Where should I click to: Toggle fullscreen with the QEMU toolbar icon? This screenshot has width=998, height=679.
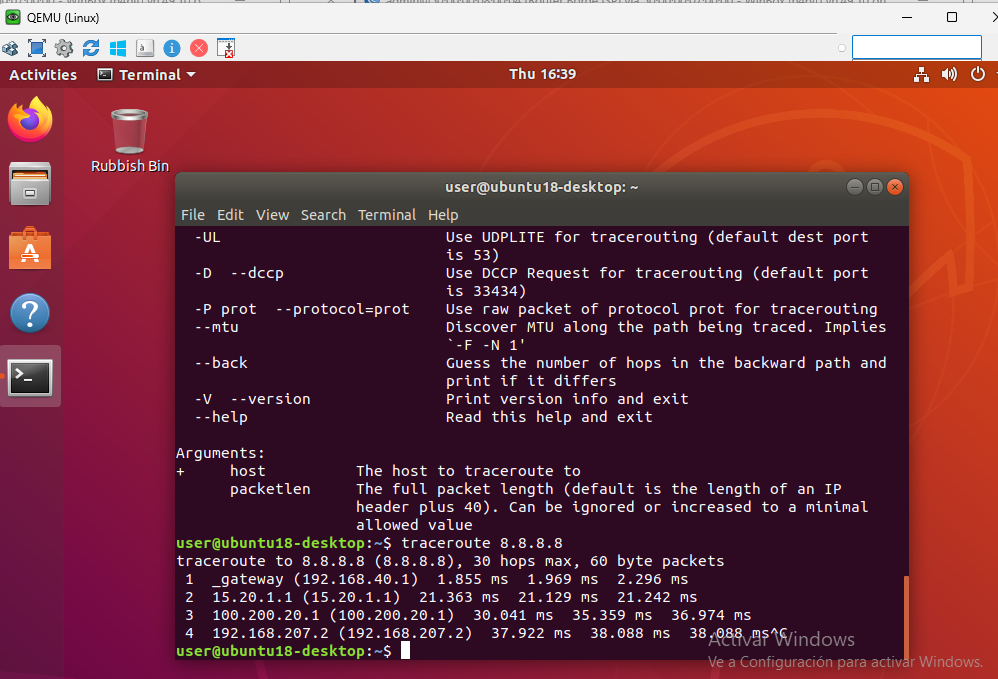[36, 47]
